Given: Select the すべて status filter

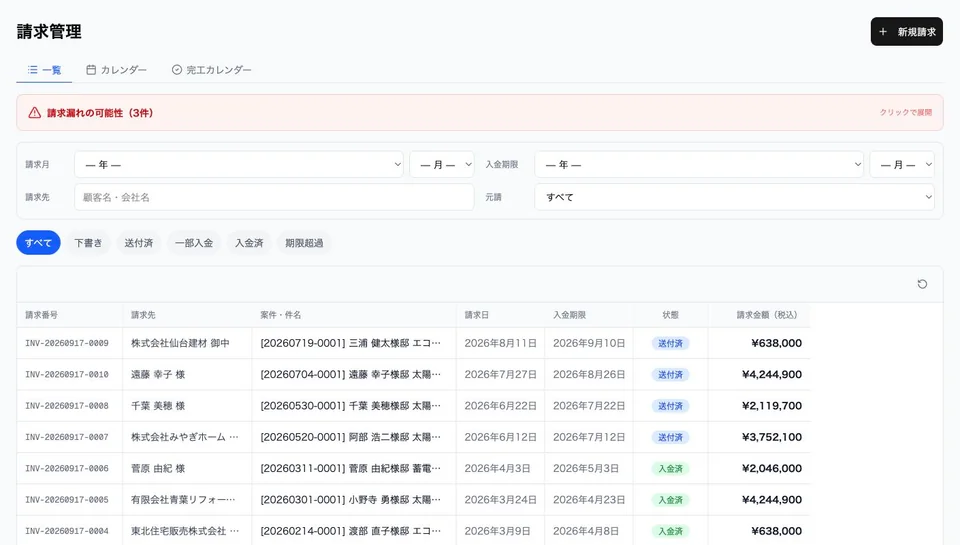Looking at the screenshot, I should pyautogui.click(x=38, y=242).
